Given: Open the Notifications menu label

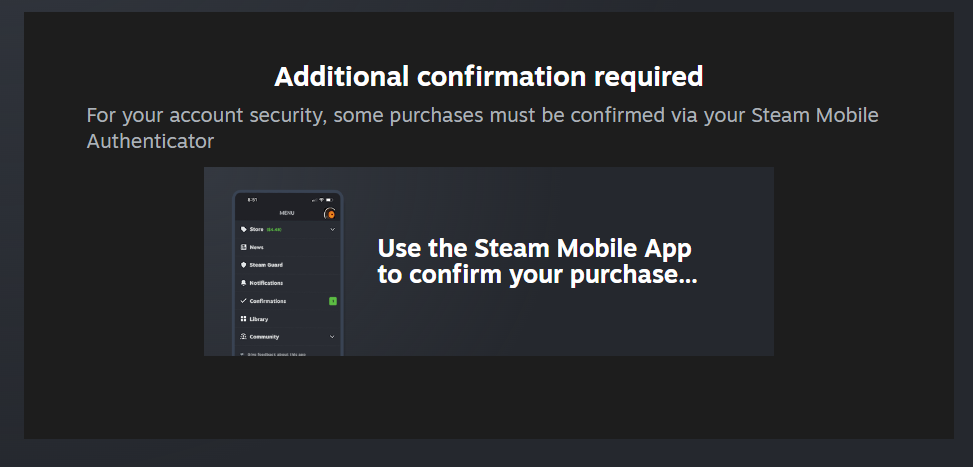Looking at the screenshot, I should 266,283.
